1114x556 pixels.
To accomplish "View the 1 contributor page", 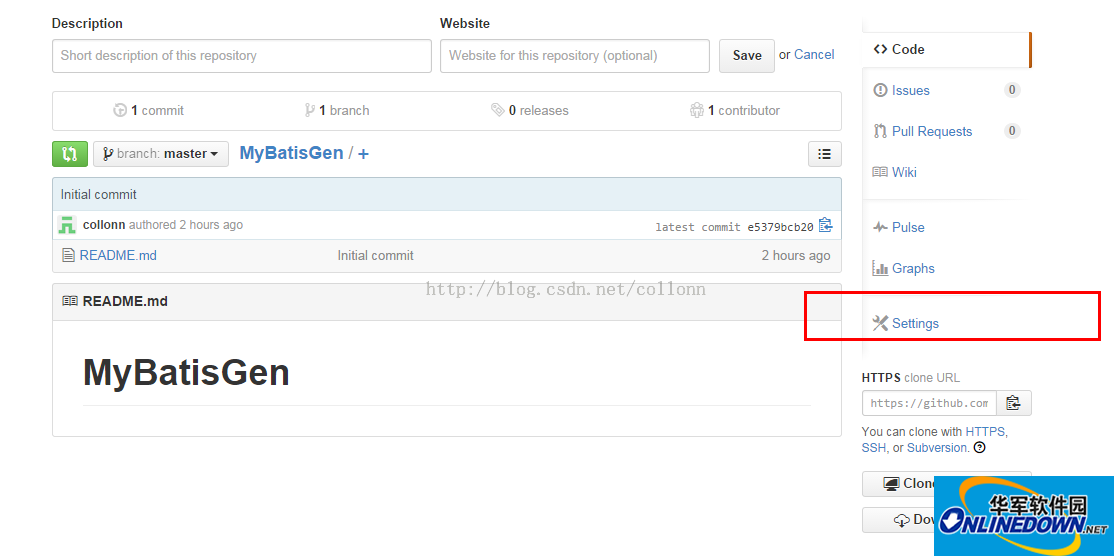I will 735,110.
